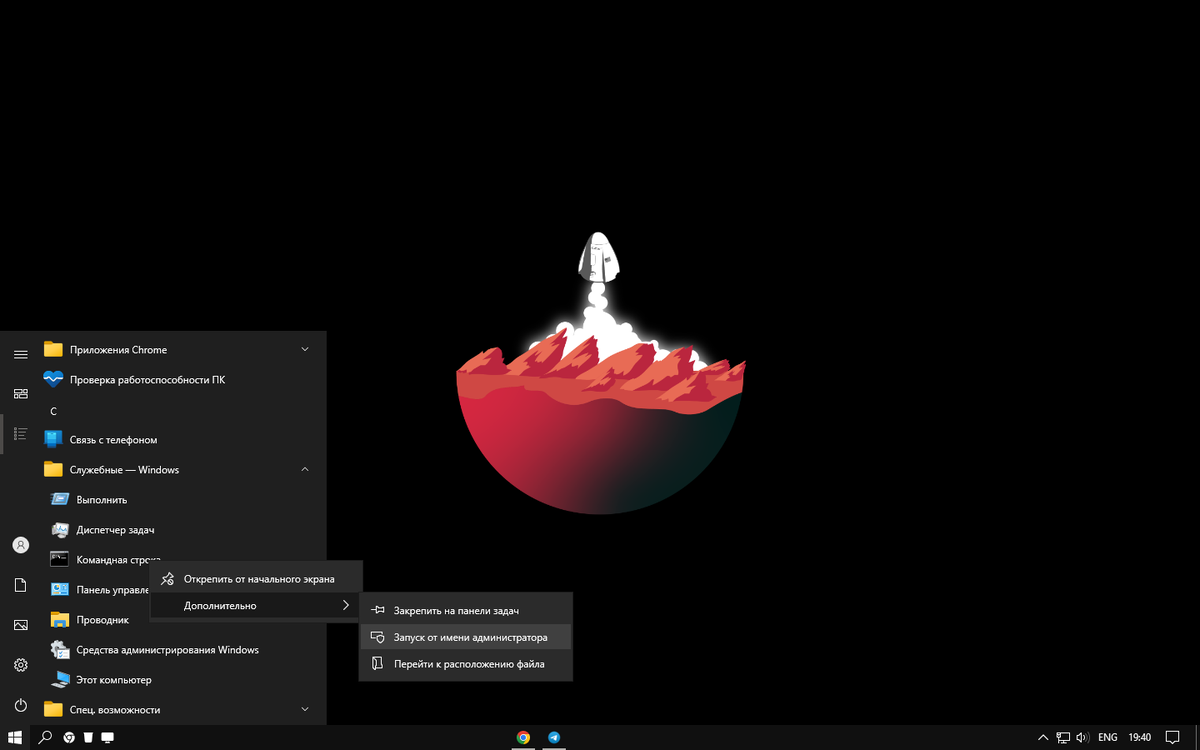
Task: Open Панель управления entry
Action: (x=97, y=590)
